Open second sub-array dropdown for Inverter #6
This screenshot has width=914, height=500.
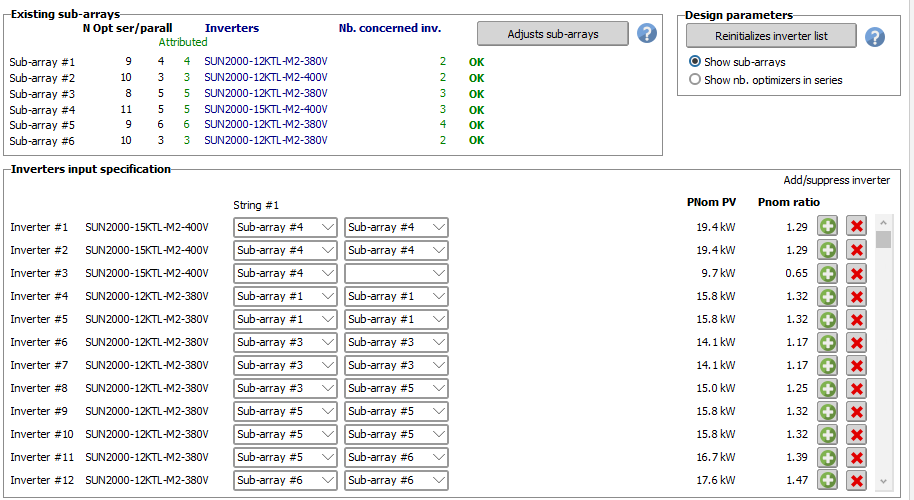click(x=396, y=342)
